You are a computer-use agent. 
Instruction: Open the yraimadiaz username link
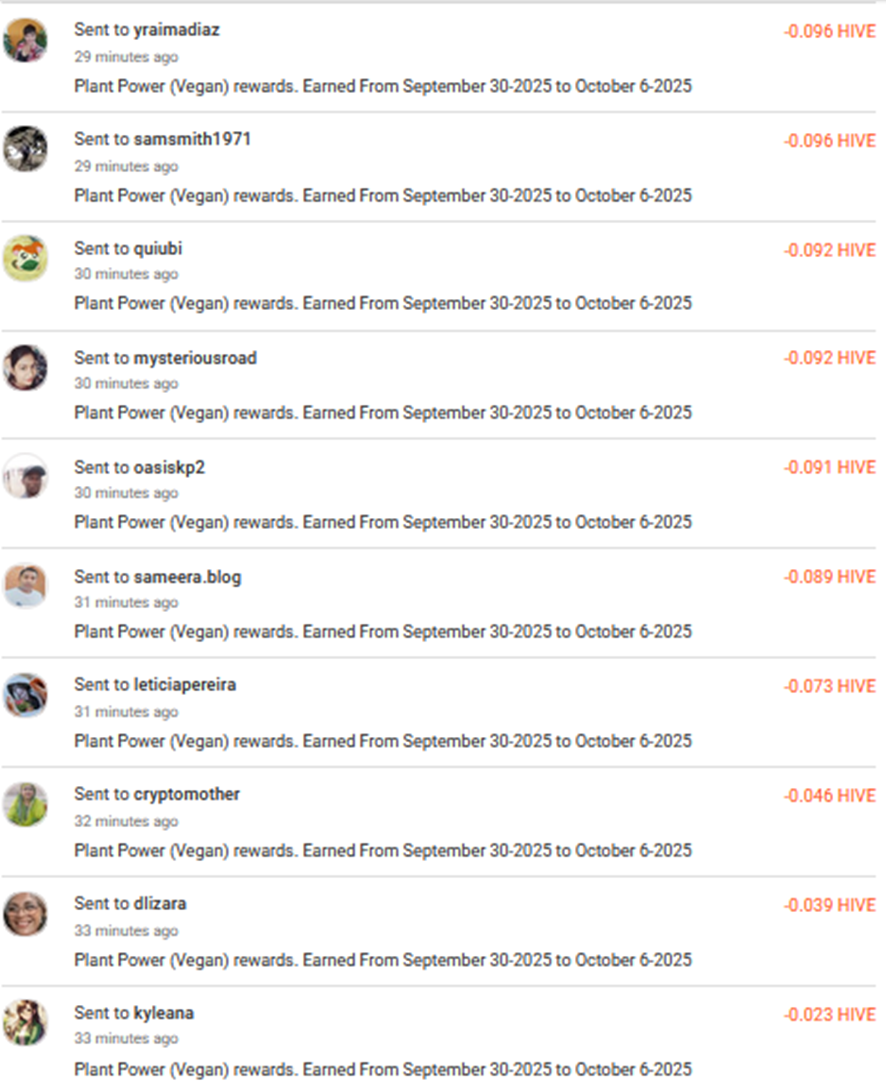click(176, 30)
